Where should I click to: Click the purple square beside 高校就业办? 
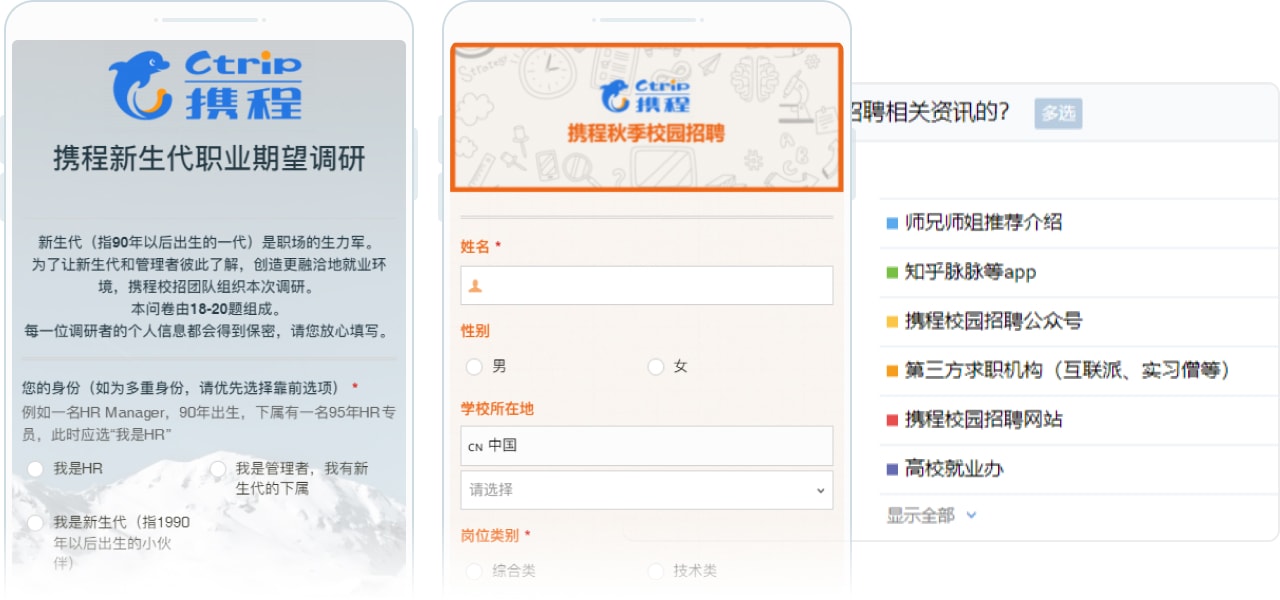892,469
